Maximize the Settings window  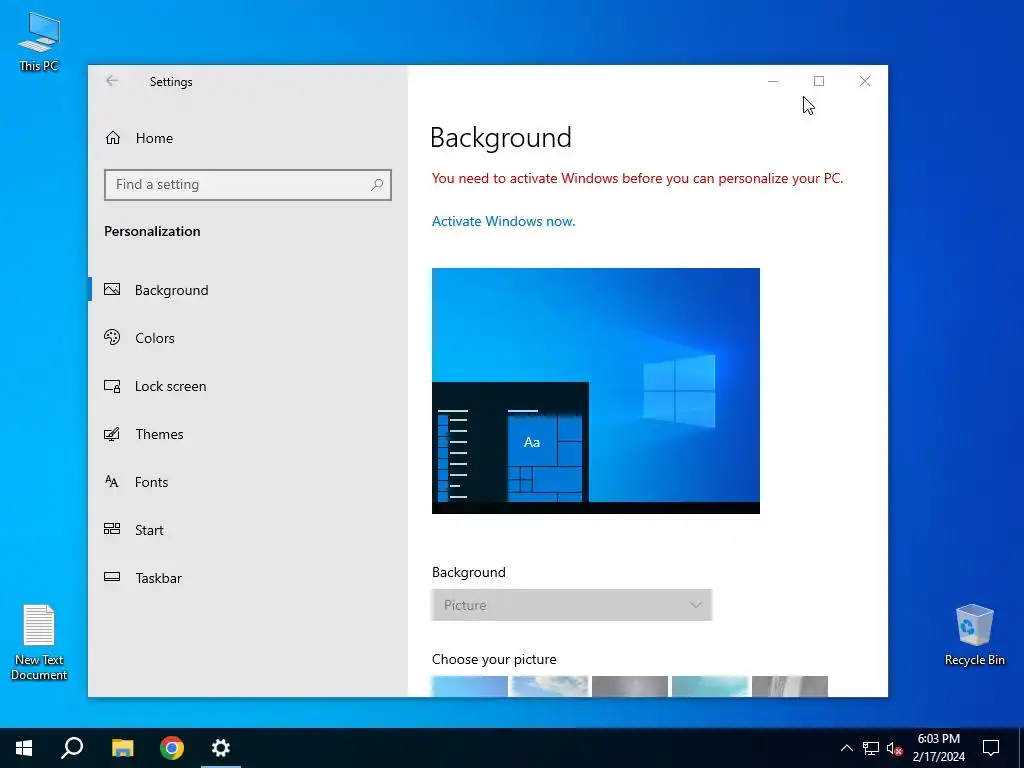pyautogui.click(x=819, y=81)
